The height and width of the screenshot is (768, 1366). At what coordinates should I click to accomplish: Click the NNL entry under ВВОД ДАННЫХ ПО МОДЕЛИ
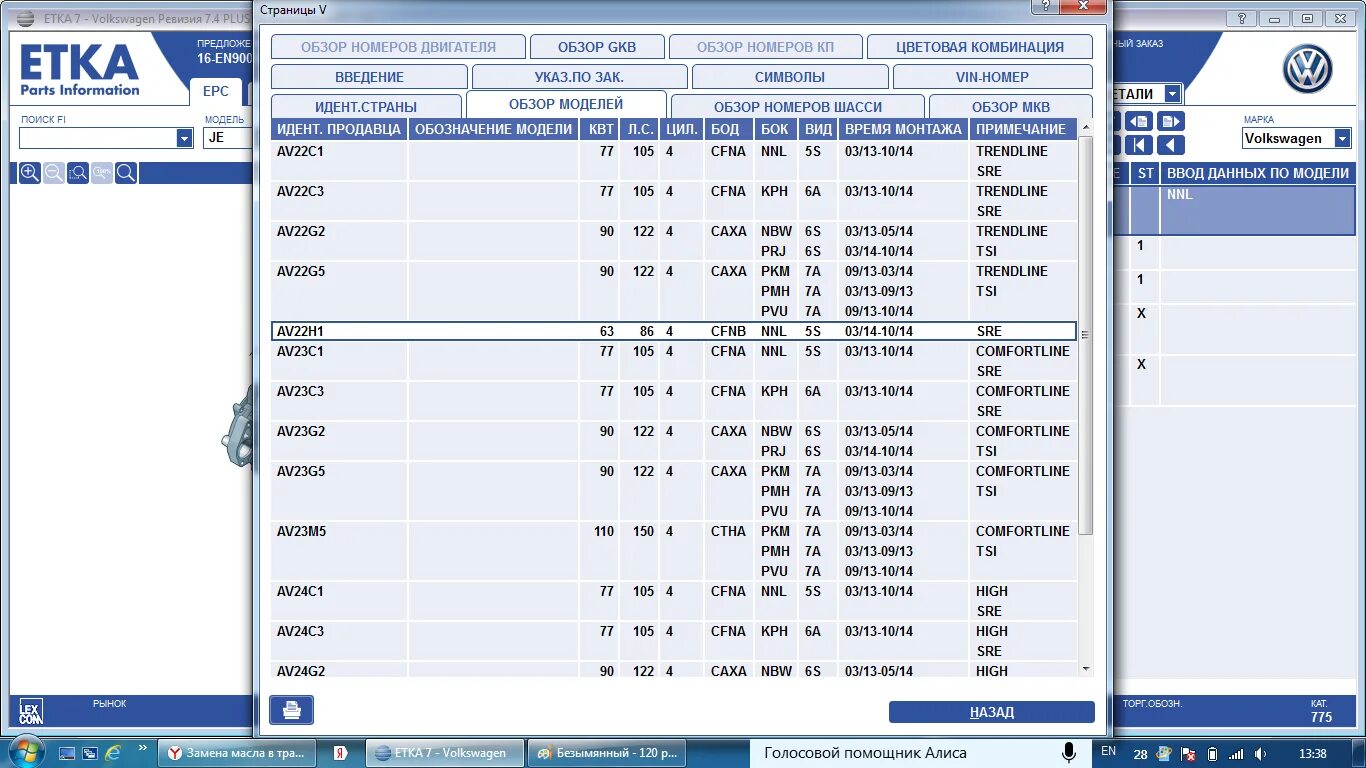[1180, 195]
